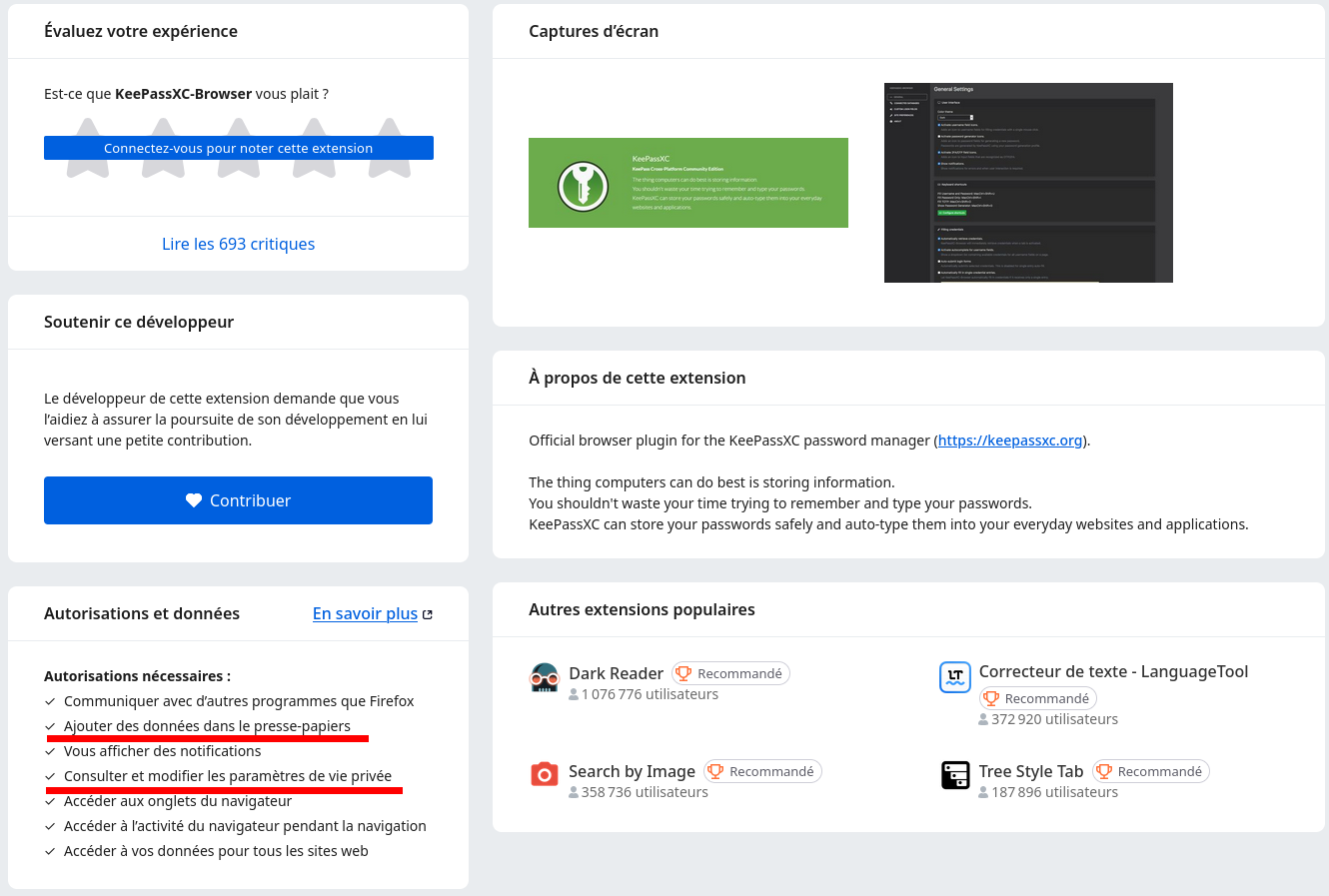This screenshot has width=1329, height=896.
Task: Click the Dark Reader extension icon
Action: tap(544, 677)
